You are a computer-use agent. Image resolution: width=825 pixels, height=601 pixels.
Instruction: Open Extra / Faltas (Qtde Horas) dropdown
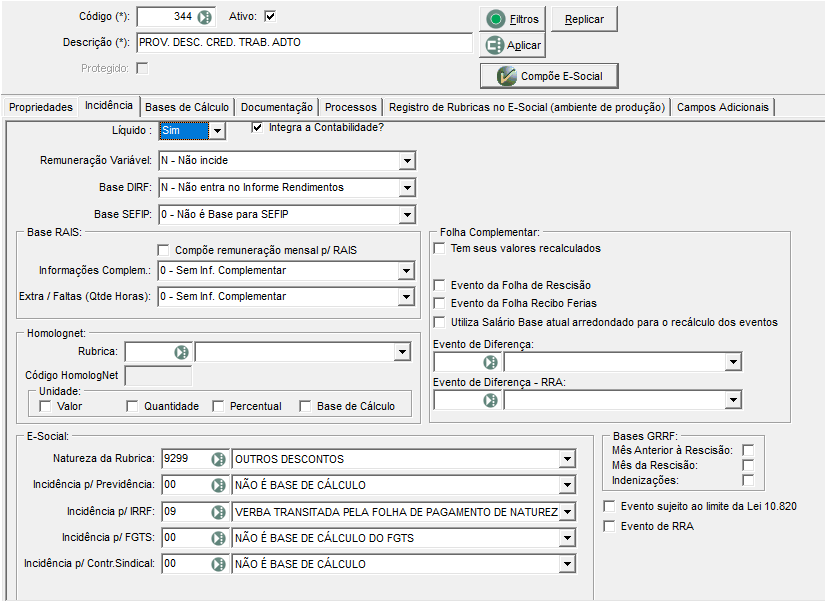pyautogui.click(x=406, y=297)
